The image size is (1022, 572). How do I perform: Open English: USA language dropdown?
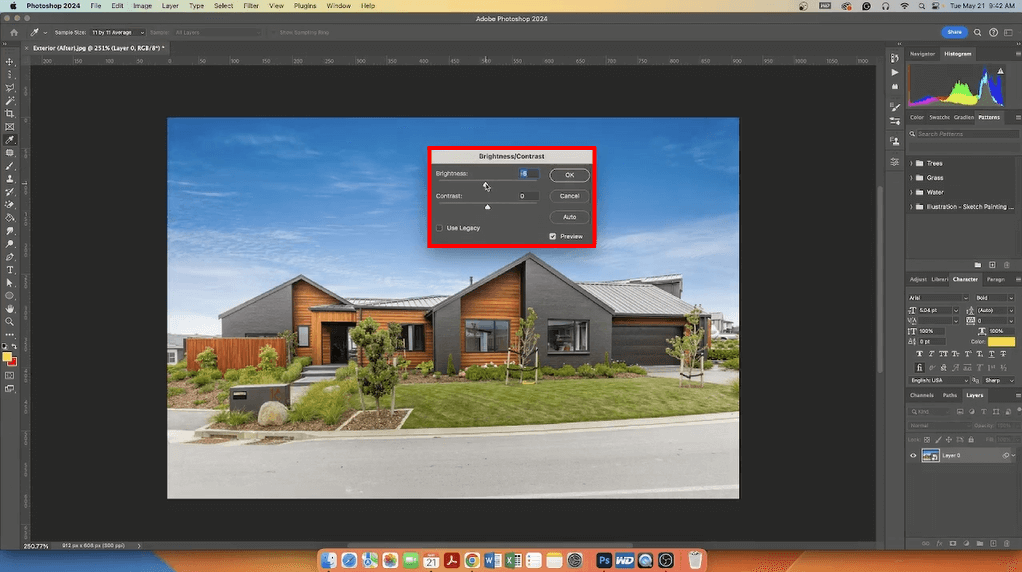(939, 380)
